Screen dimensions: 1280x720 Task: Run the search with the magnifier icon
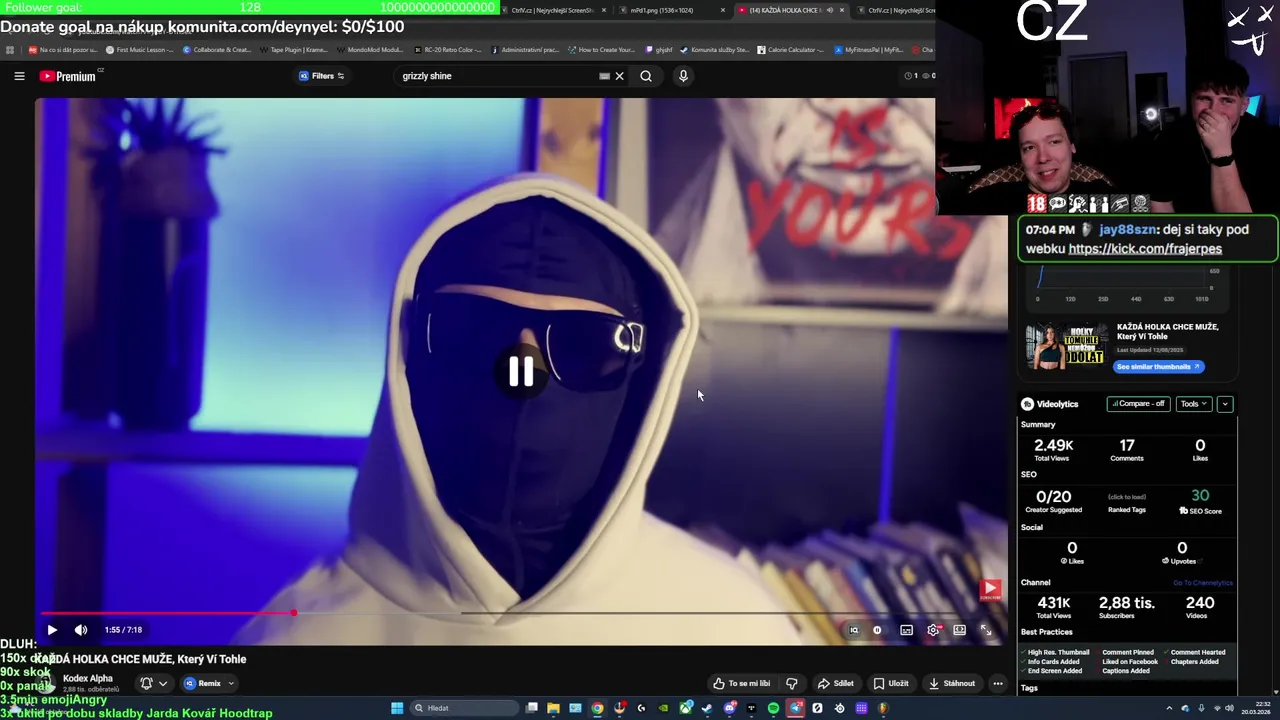pyautogui.click(x=646, y=76)
